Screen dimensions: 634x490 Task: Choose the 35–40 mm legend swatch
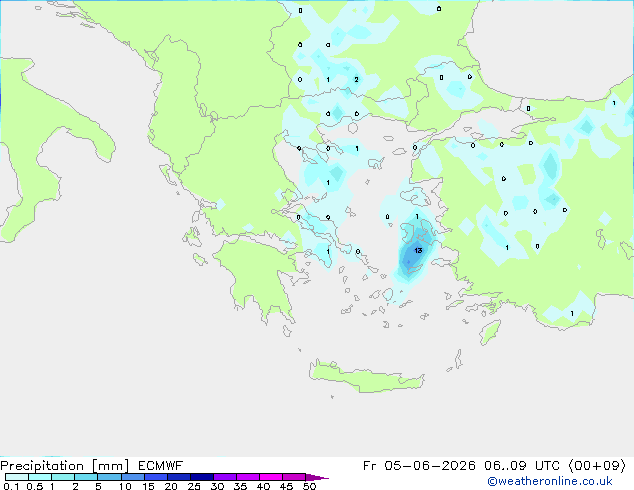pyautogui.click(x=248, y=477)
